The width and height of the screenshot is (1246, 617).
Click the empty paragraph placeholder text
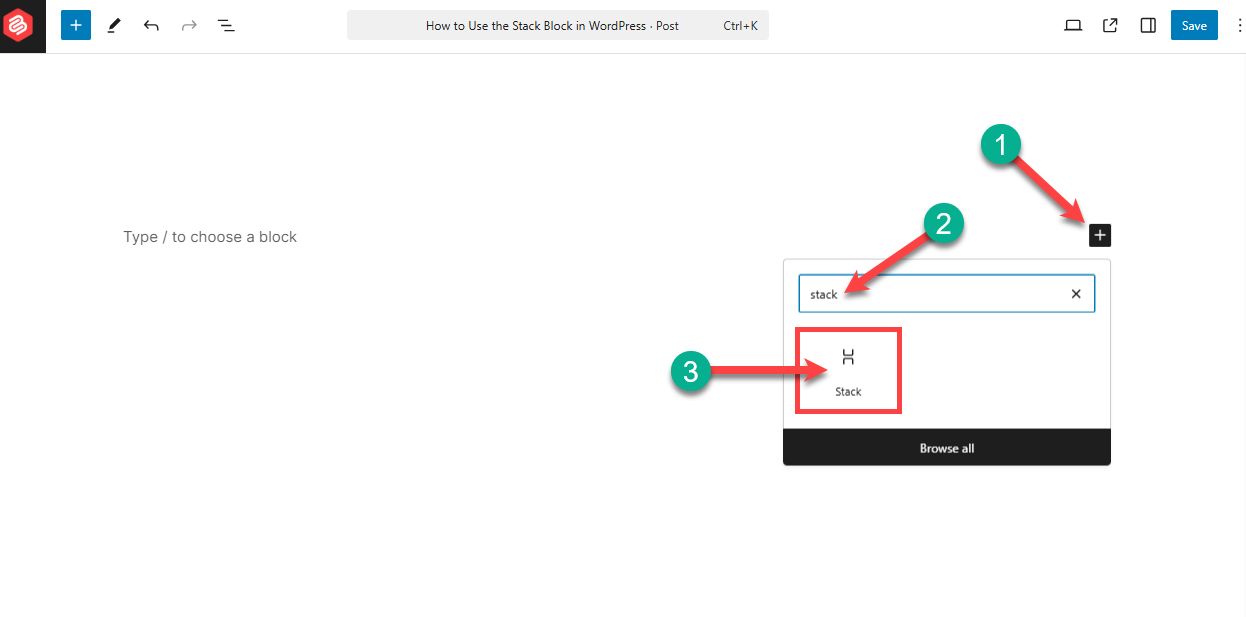point(210,236)
